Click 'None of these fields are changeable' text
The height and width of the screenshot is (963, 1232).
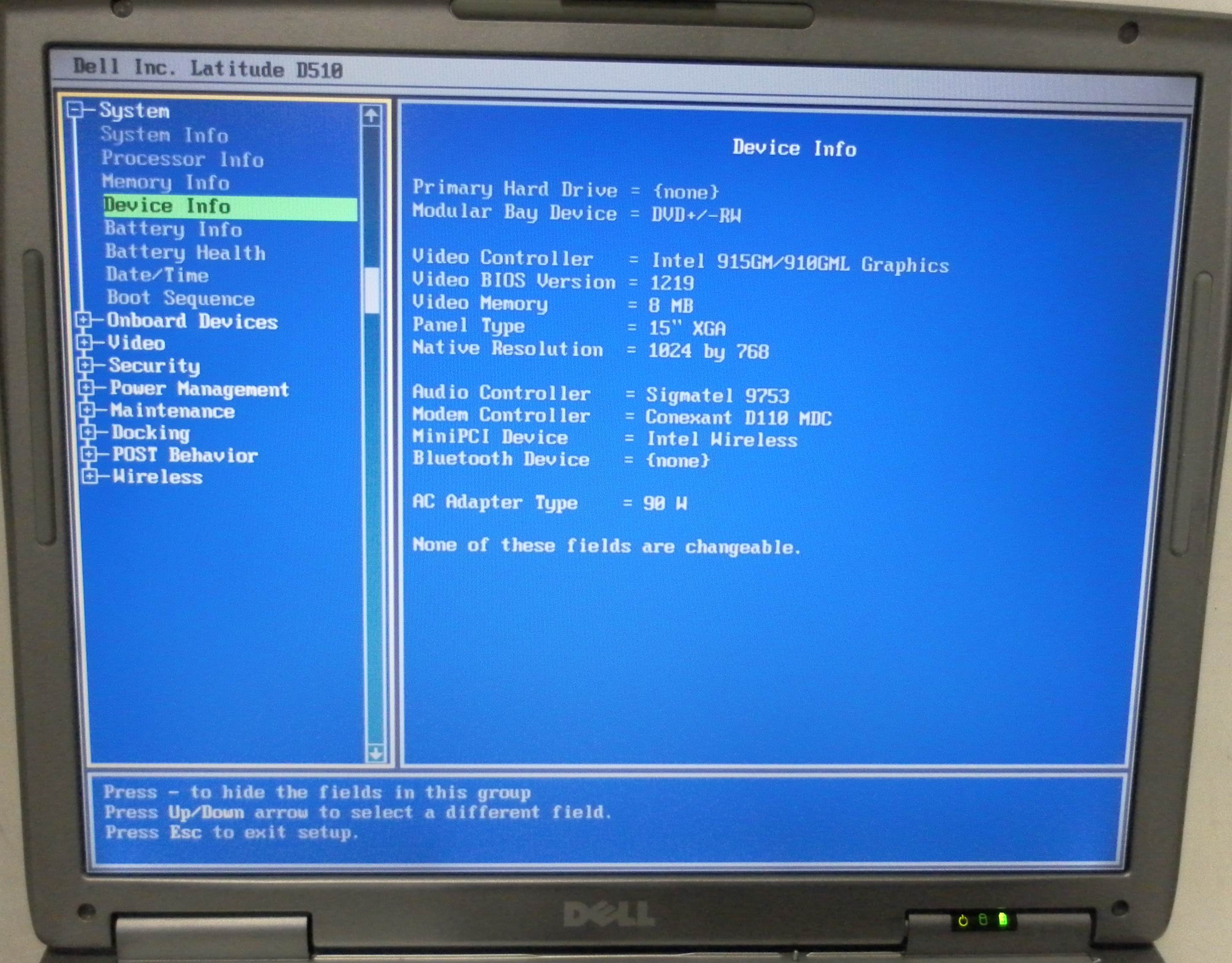tap(607, 546)
